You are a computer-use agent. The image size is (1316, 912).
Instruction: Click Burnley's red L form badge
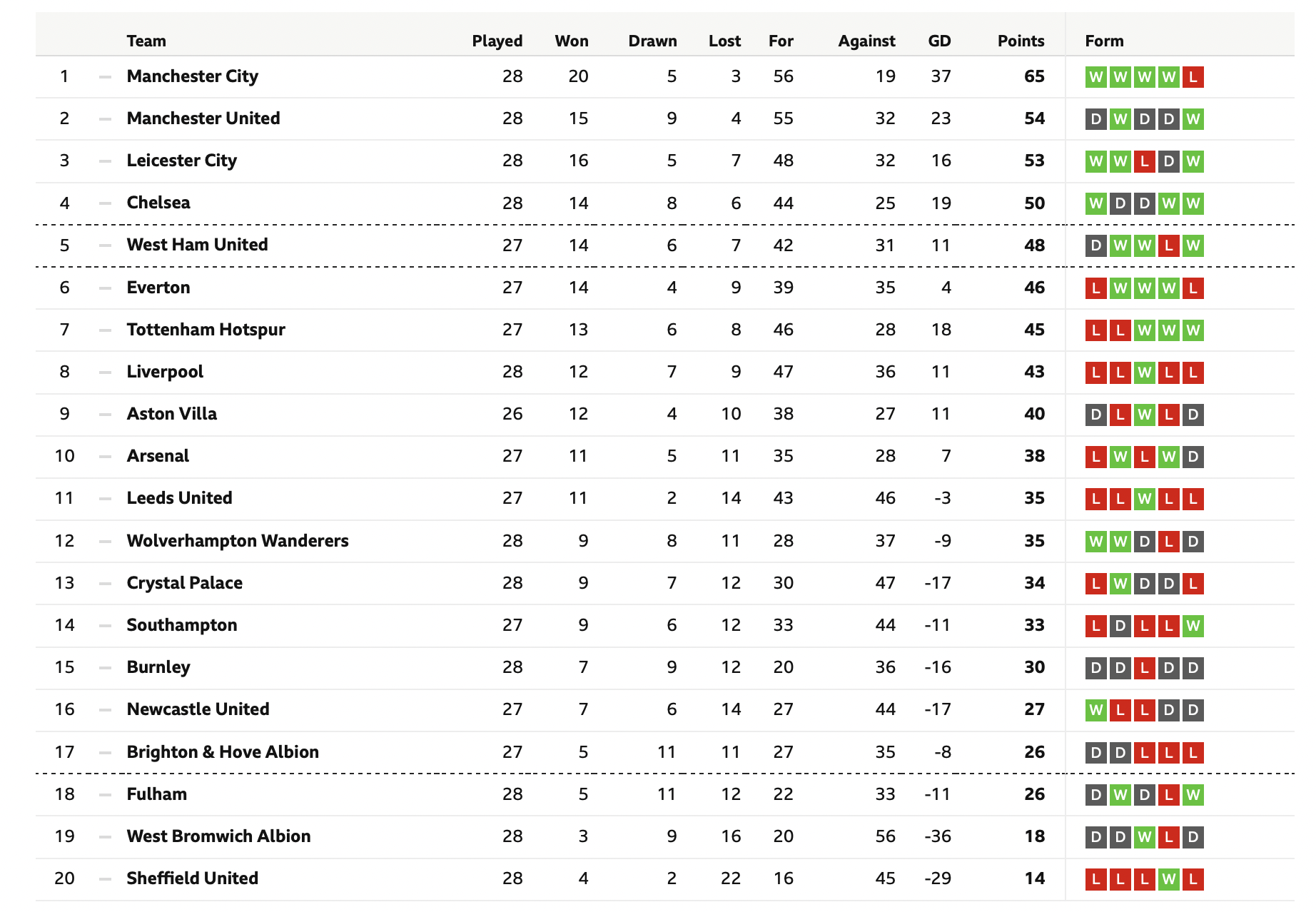point(1145,668)
